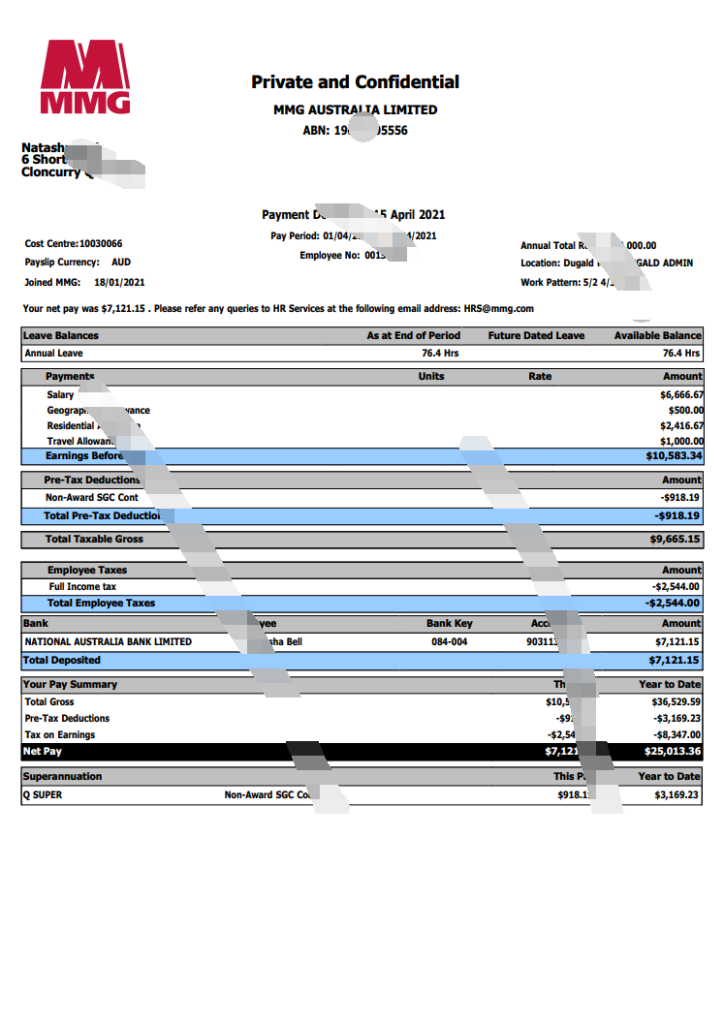This screenshot has height=1024, width=724.
Task: Select '-$918.19' in the Non-Award SGC Cont row
Action: tap(680, 498)
